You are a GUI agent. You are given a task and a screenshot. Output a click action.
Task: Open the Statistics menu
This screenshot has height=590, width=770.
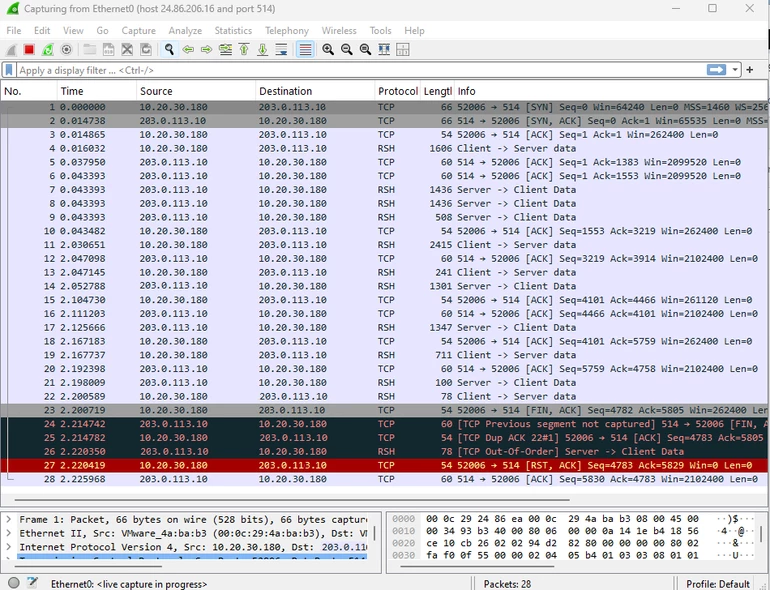(233, 30)
